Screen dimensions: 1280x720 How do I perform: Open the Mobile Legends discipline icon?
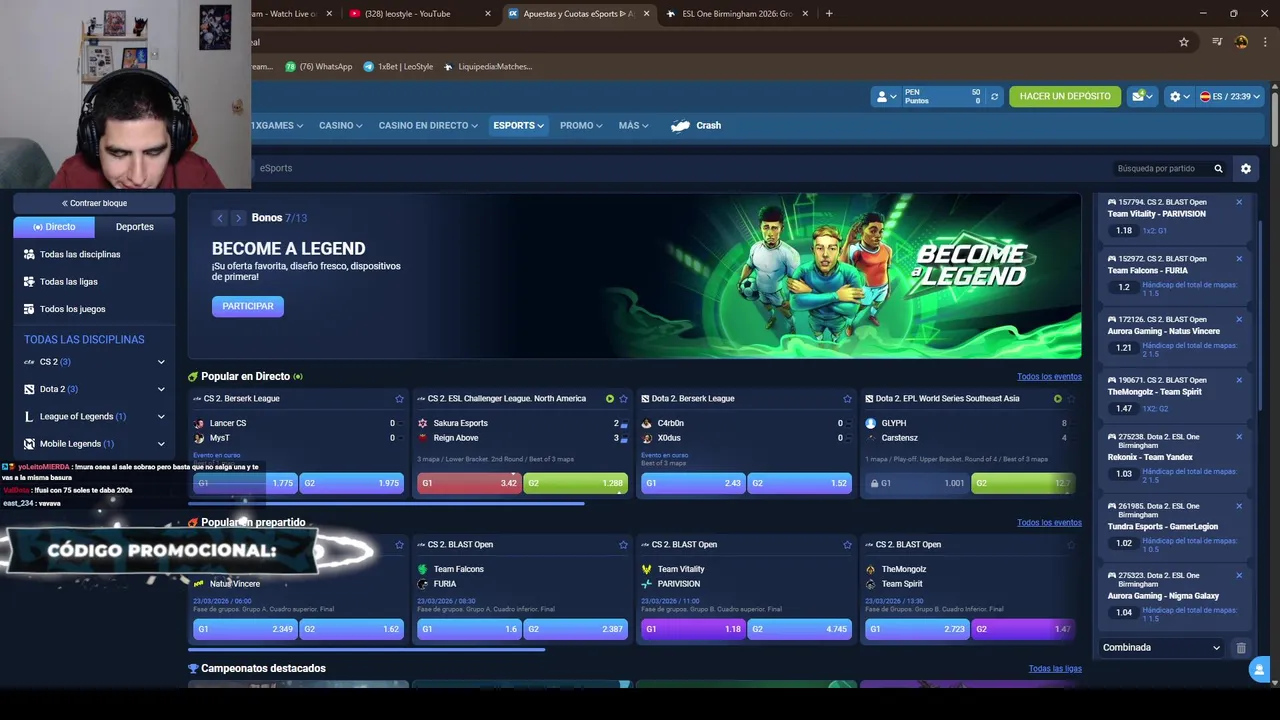pyautogui.click(x=30, y=444)
